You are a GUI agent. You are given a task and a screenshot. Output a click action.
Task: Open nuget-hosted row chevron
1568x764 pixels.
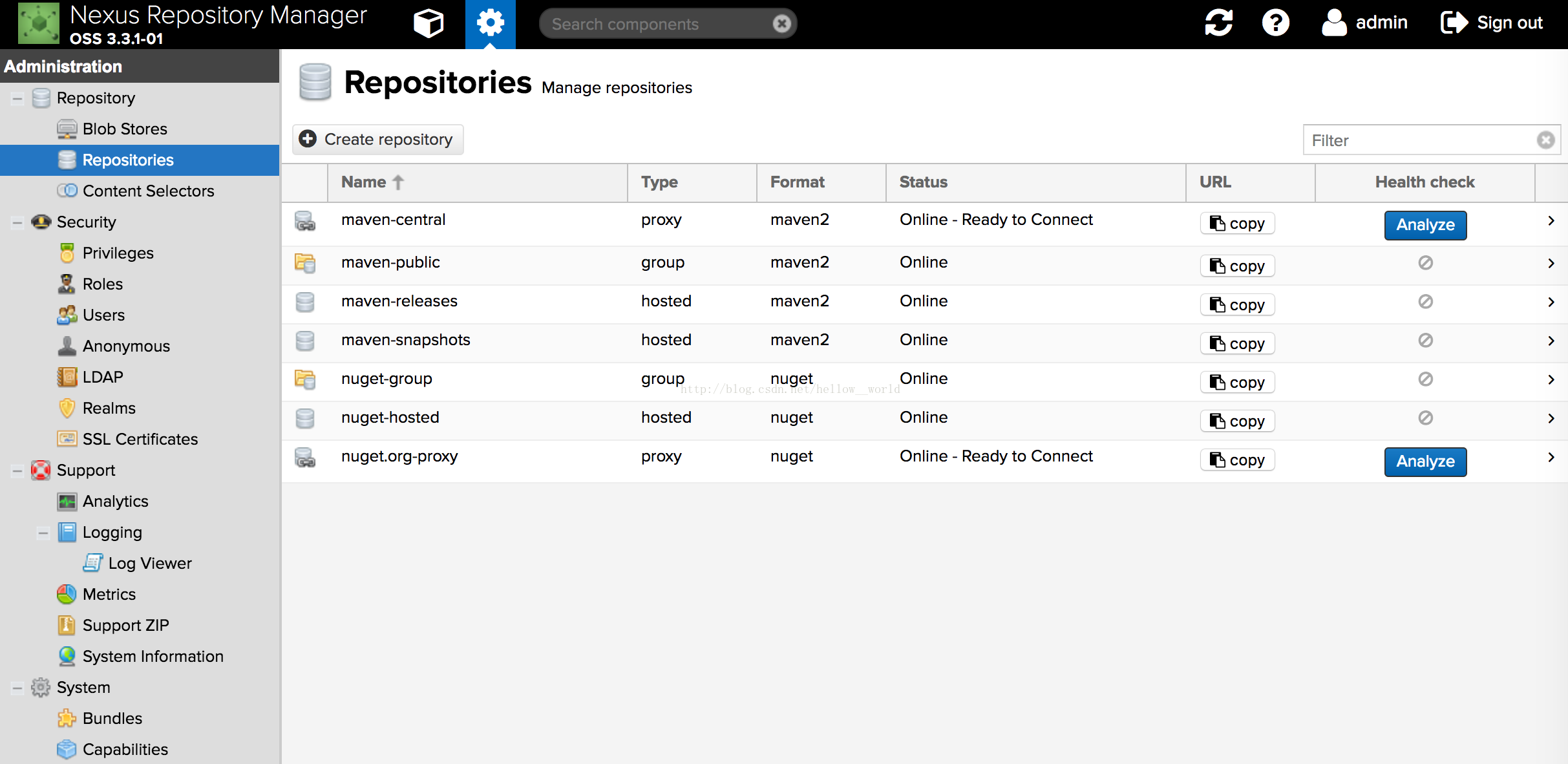(1551, 419)
